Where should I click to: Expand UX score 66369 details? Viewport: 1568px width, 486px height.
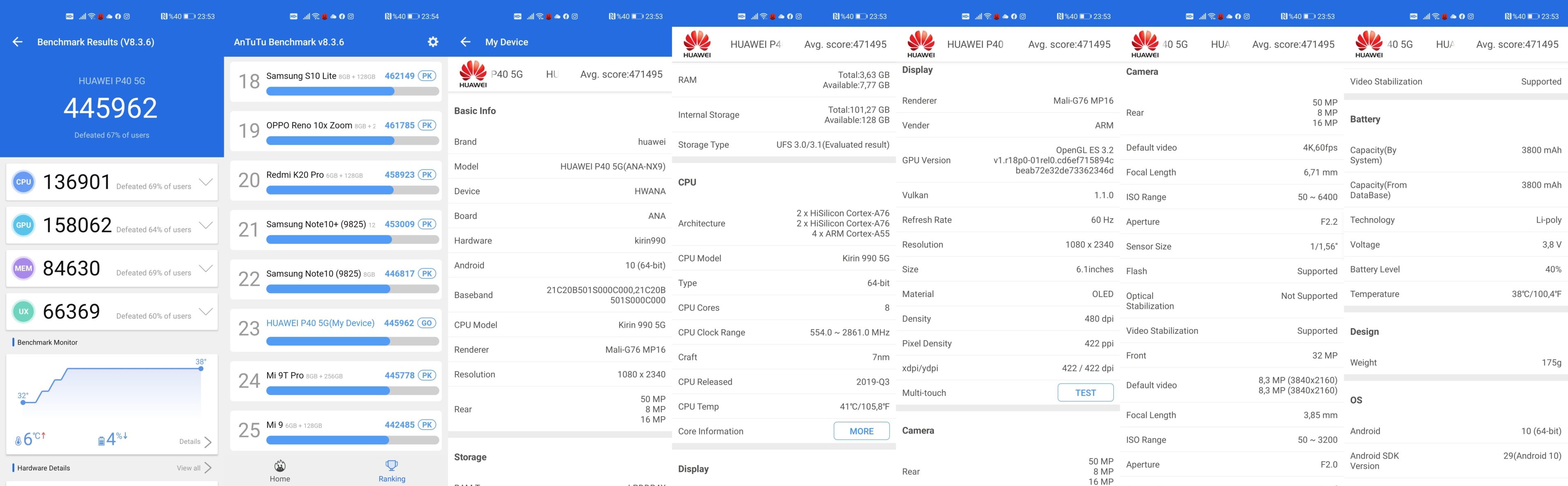tap(206, 311)
